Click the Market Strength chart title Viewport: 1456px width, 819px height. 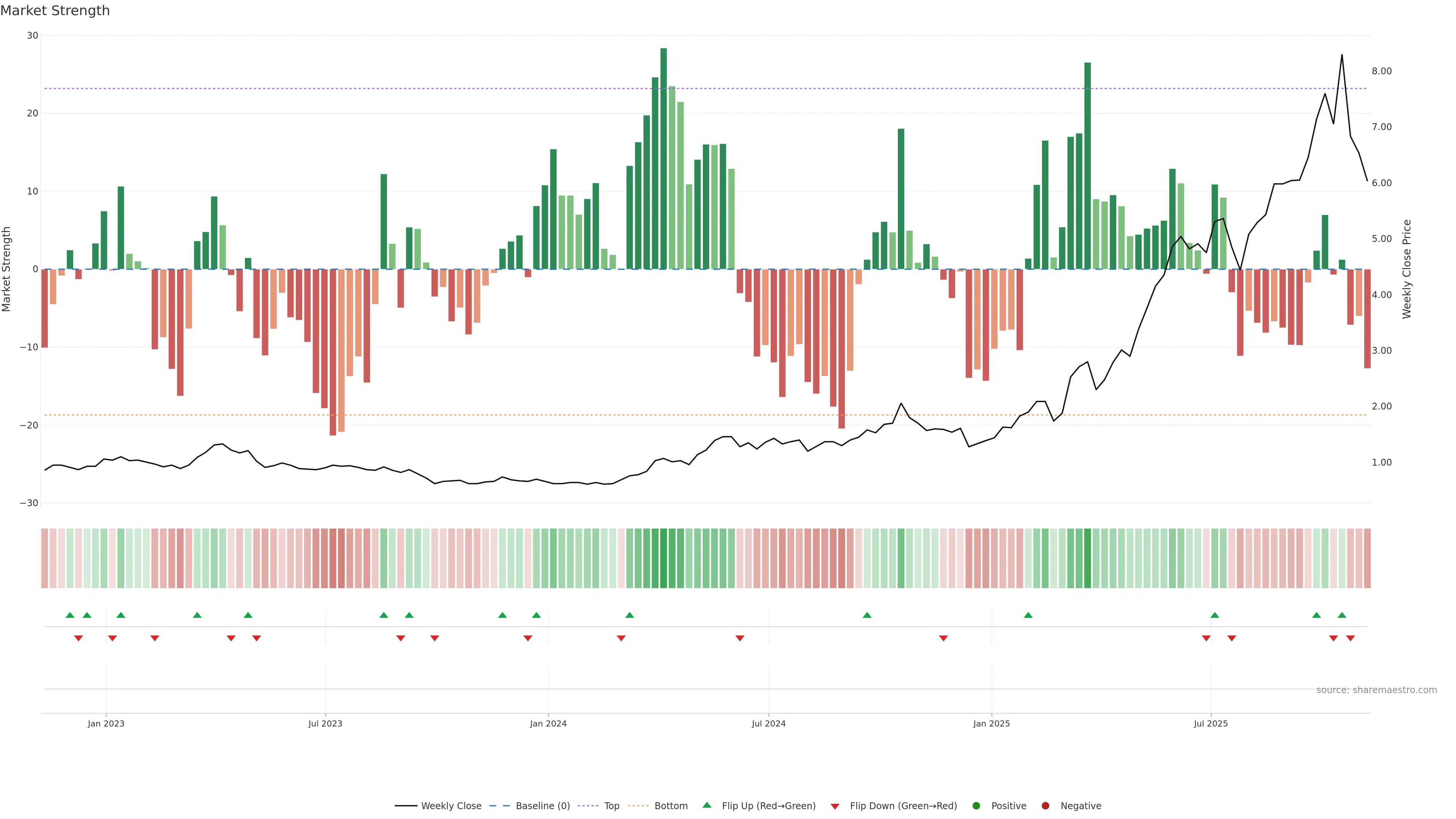tap(55, 11)
